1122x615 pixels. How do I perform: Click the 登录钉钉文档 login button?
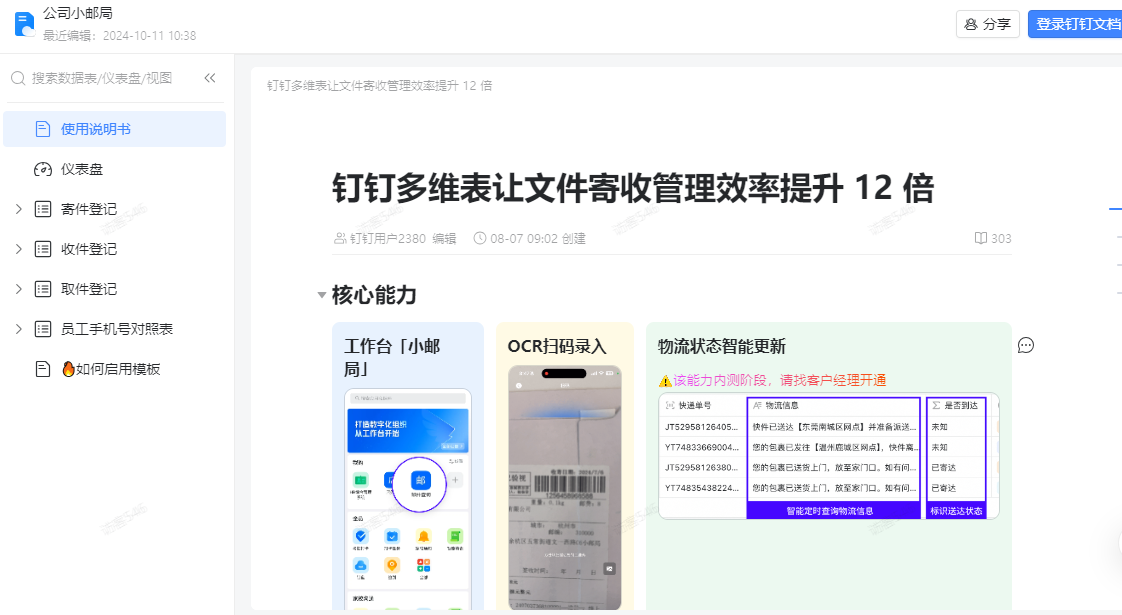click(1075, 24)
